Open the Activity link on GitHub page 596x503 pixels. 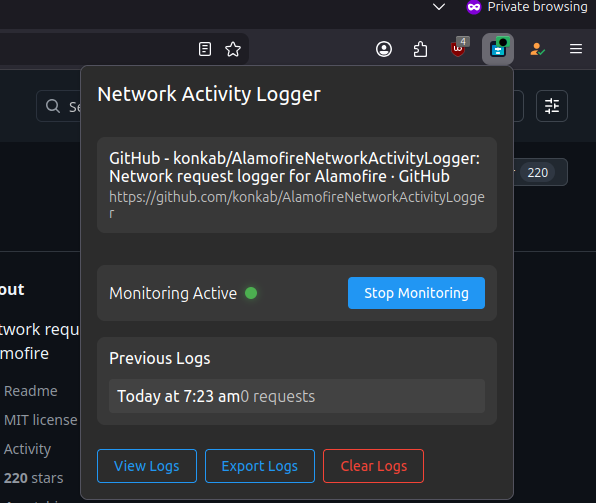point(27,449)
